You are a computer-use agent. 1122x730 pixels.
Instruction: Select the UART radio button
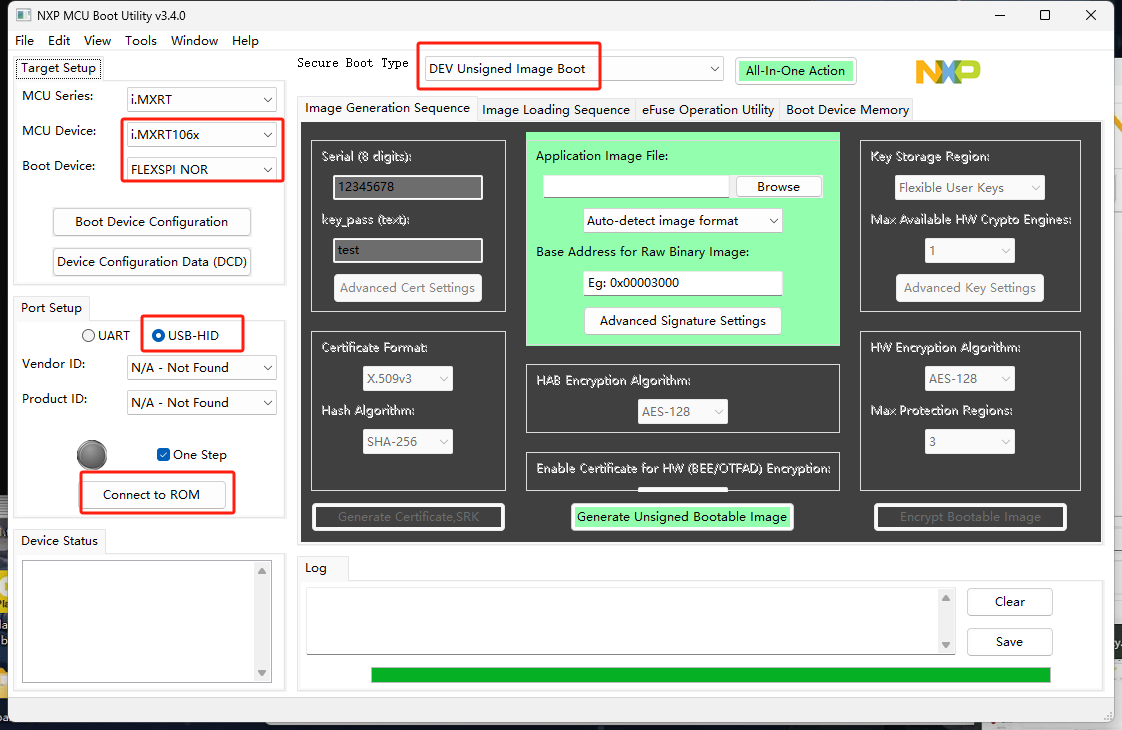pos(106,336)
